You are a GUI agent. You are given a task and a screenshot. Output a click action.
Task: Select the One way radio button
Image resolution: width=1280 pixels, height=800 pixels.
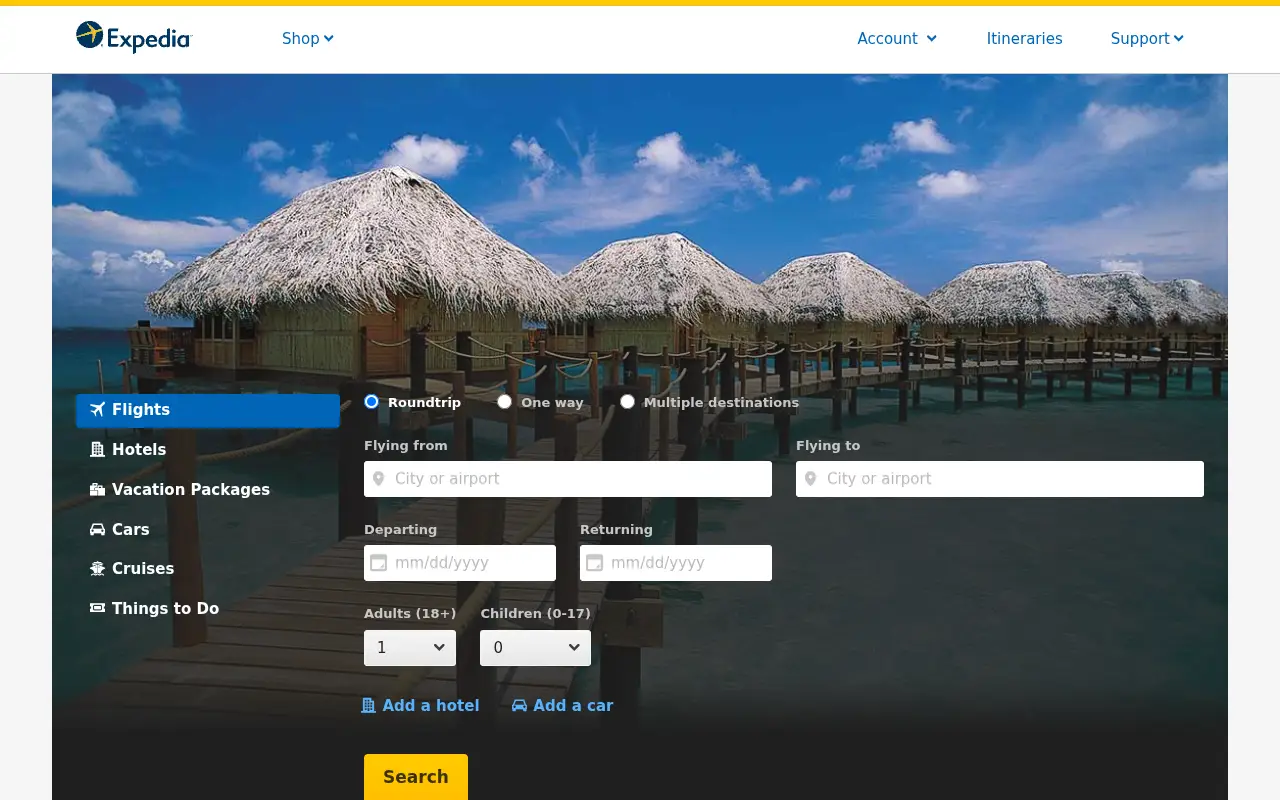pyautogui.click(x=505, y=402)
